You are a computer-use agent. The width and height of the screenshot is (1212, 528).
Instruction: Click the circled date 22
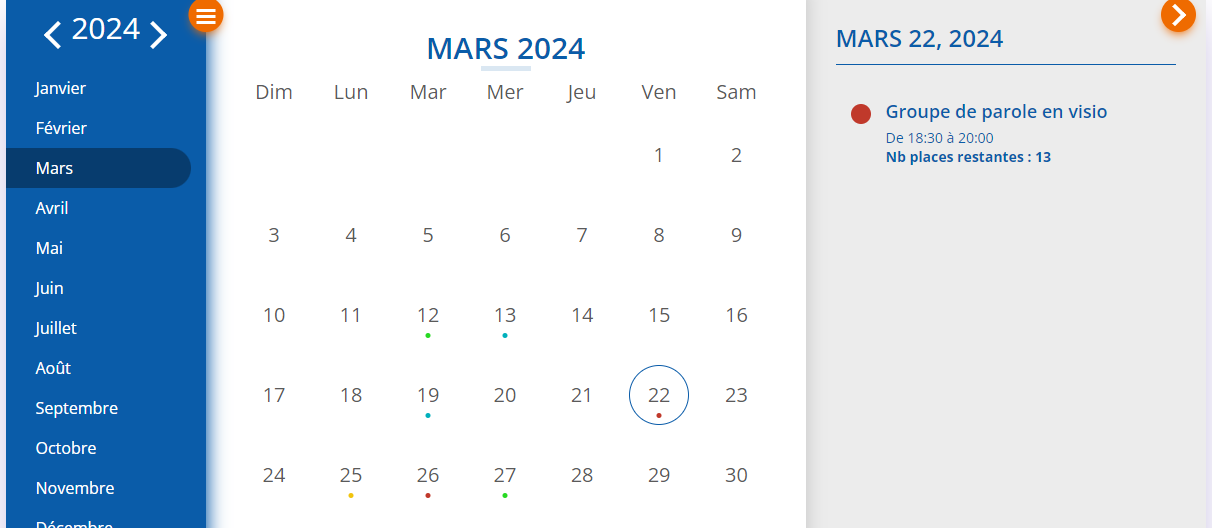659,395
